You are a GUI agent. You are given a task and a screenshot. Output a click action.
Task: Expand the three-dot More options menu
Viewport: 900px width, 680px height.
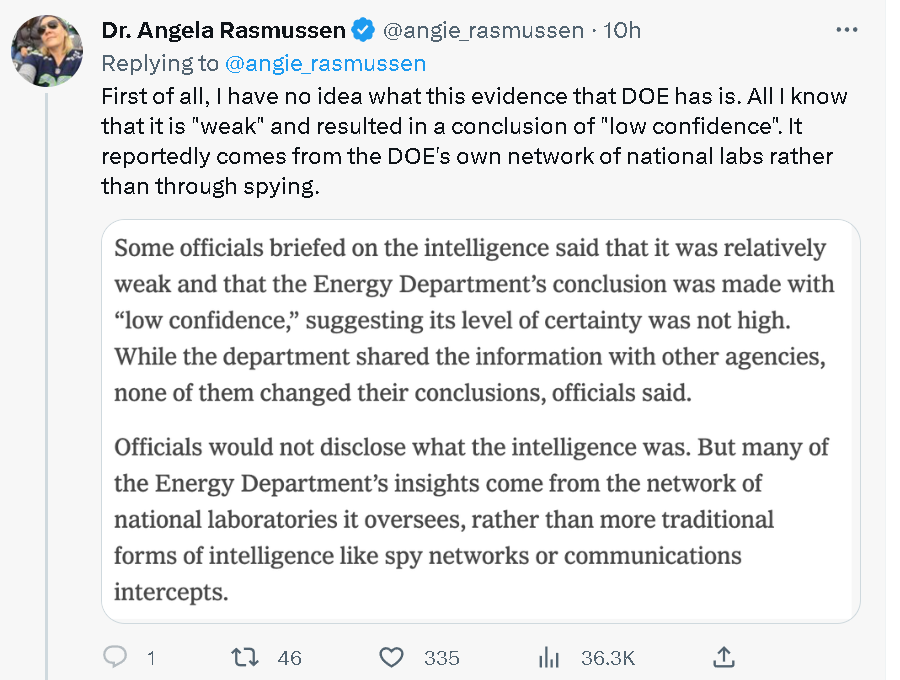pyautogui.click(x=847, y=30)
